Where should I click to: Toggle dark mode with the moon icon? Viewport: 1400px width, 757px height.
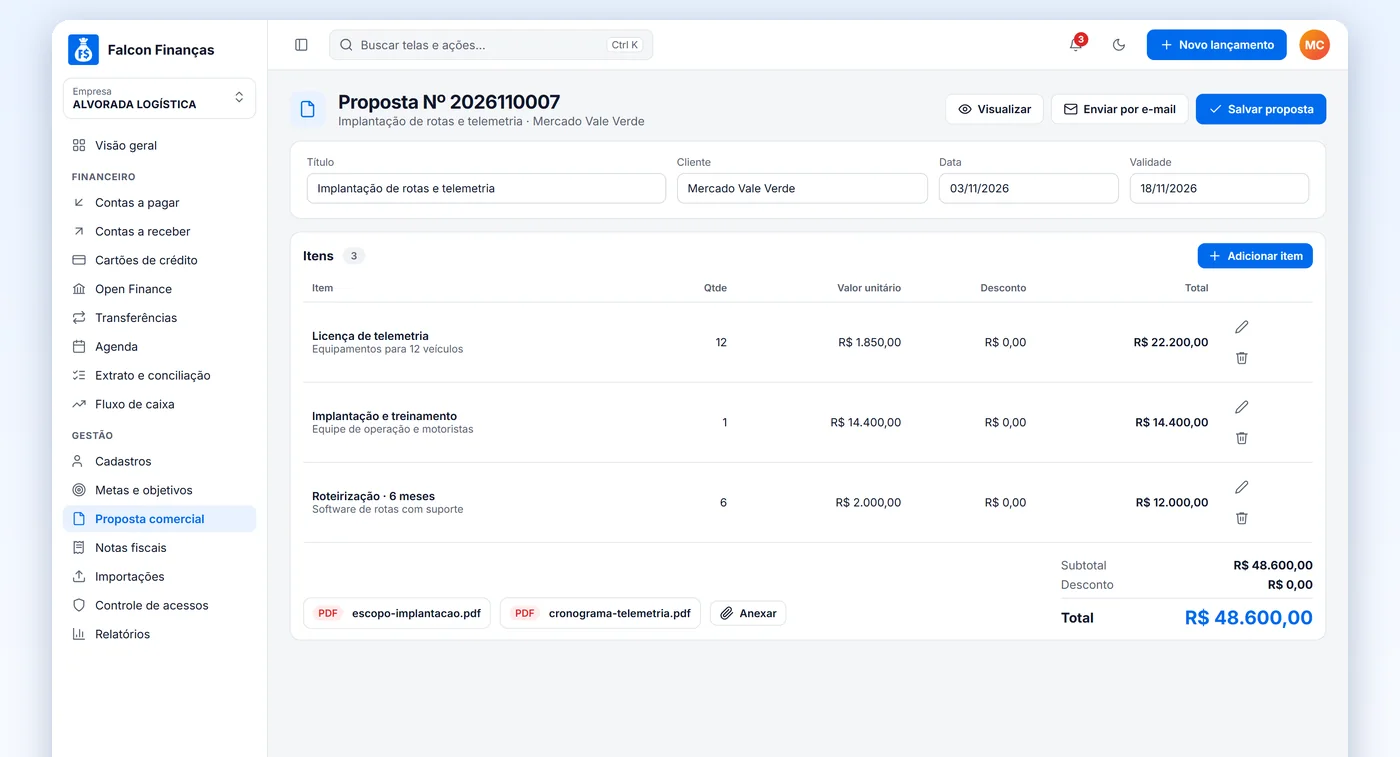pyautogui.click(x=1119, y=45)
